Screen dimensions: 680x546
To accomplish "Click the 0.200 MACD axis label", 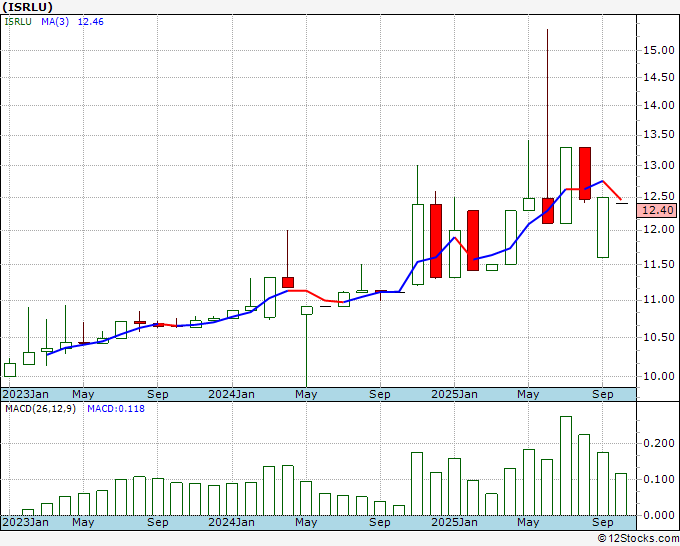I will point(659,443).
